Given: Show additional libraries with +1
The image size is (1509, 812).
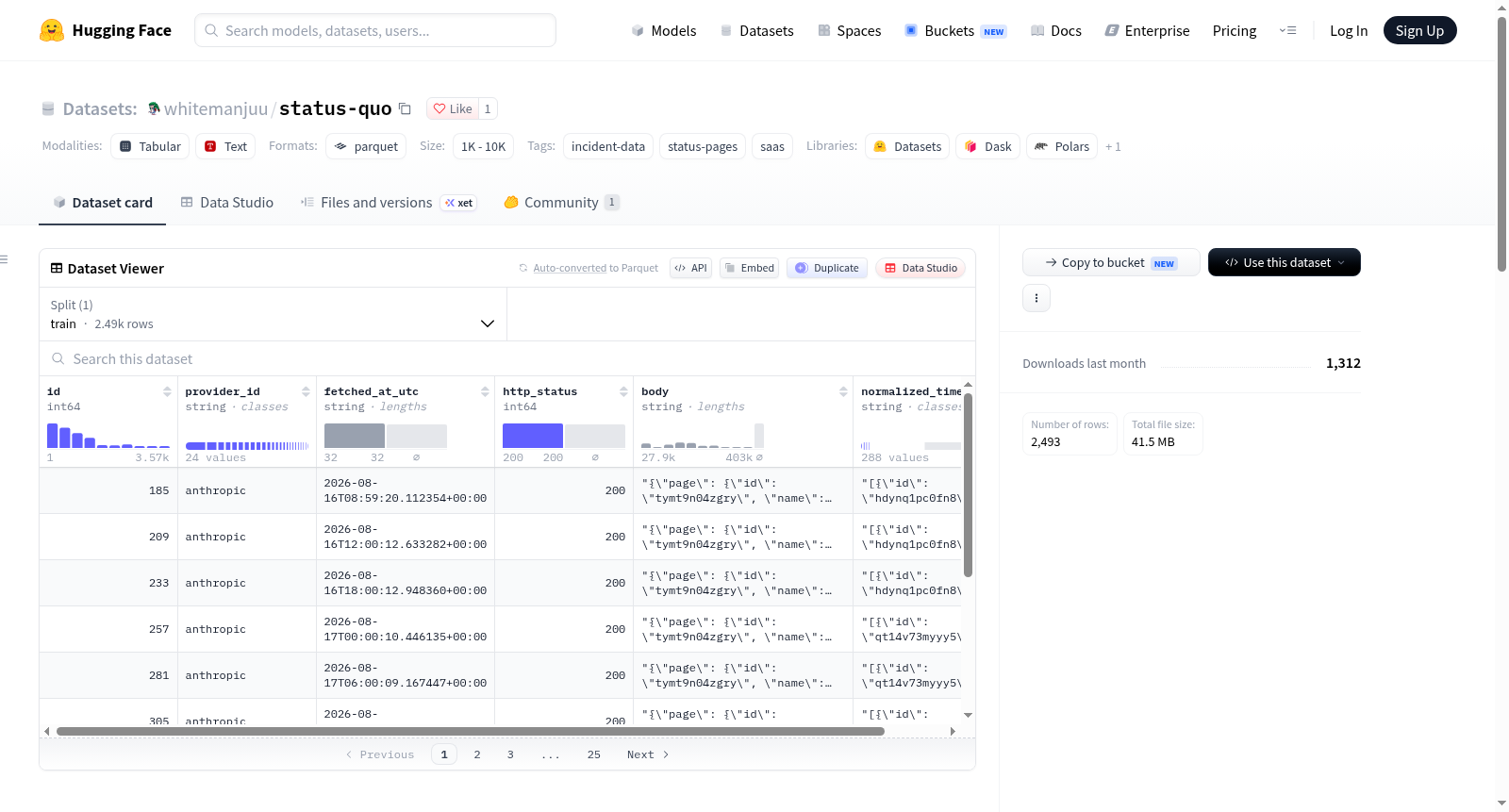Looking at the screenshot, I should [x=1113, y=146].
